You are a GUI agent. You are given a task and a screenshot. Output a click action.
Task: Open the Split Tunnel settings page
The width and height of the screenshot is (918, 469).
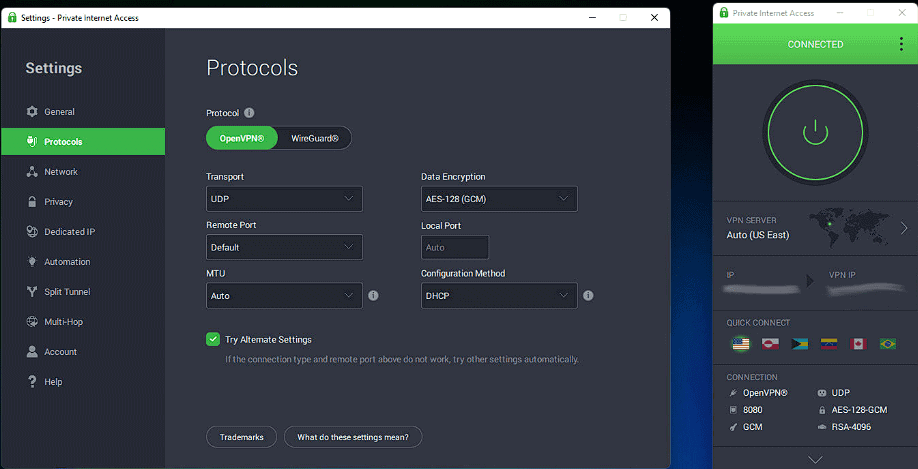pos(83,292)
